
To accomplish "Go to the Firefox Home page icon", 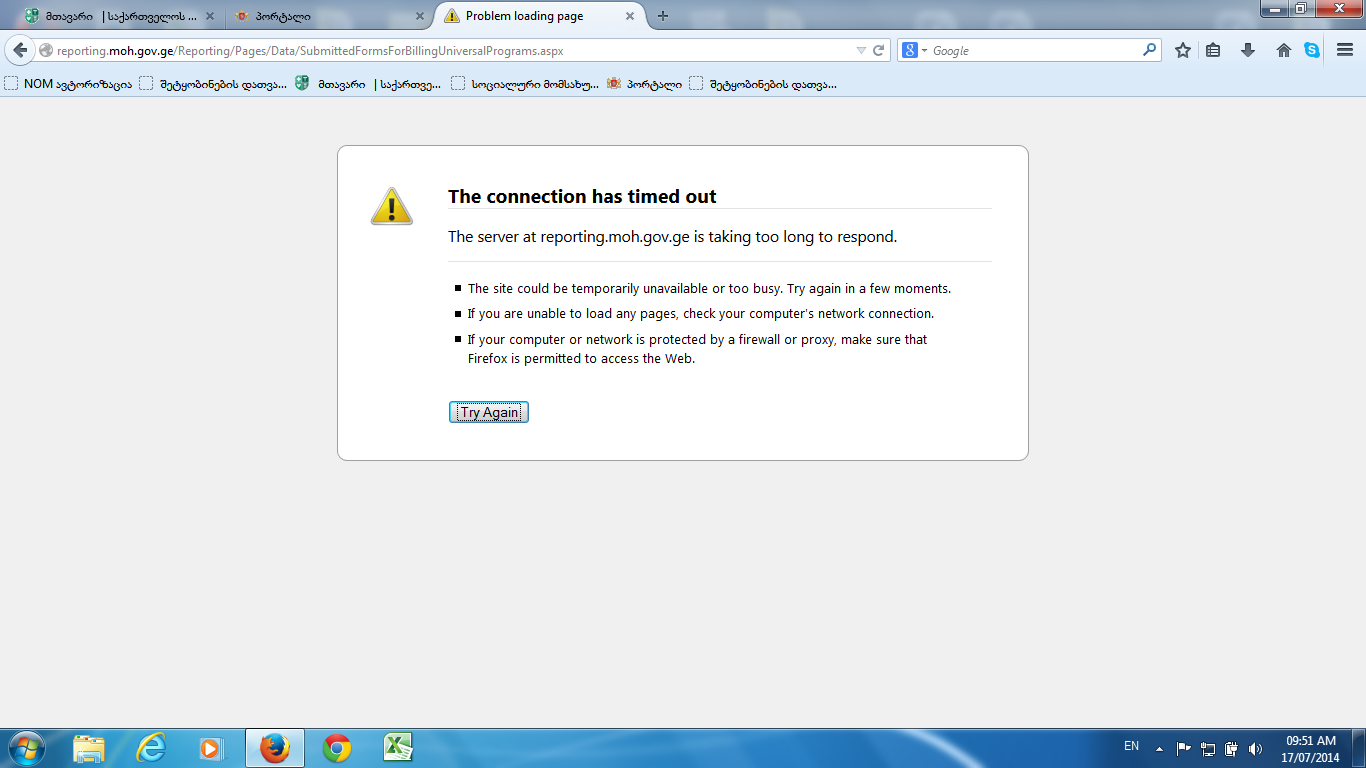I will [x=1283, y=50].
